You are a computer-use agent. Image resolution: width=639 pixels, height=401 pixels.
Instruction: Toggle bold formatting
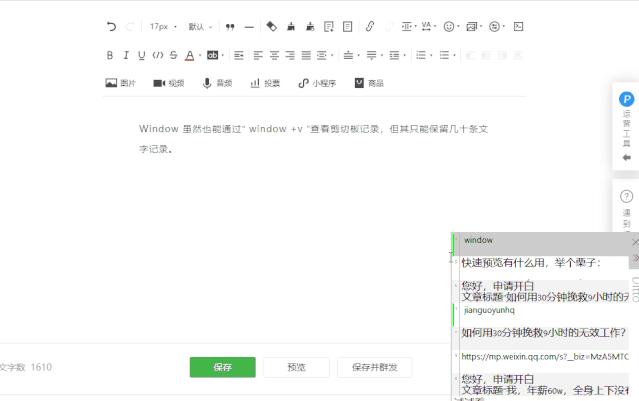(x=110, y=55)
